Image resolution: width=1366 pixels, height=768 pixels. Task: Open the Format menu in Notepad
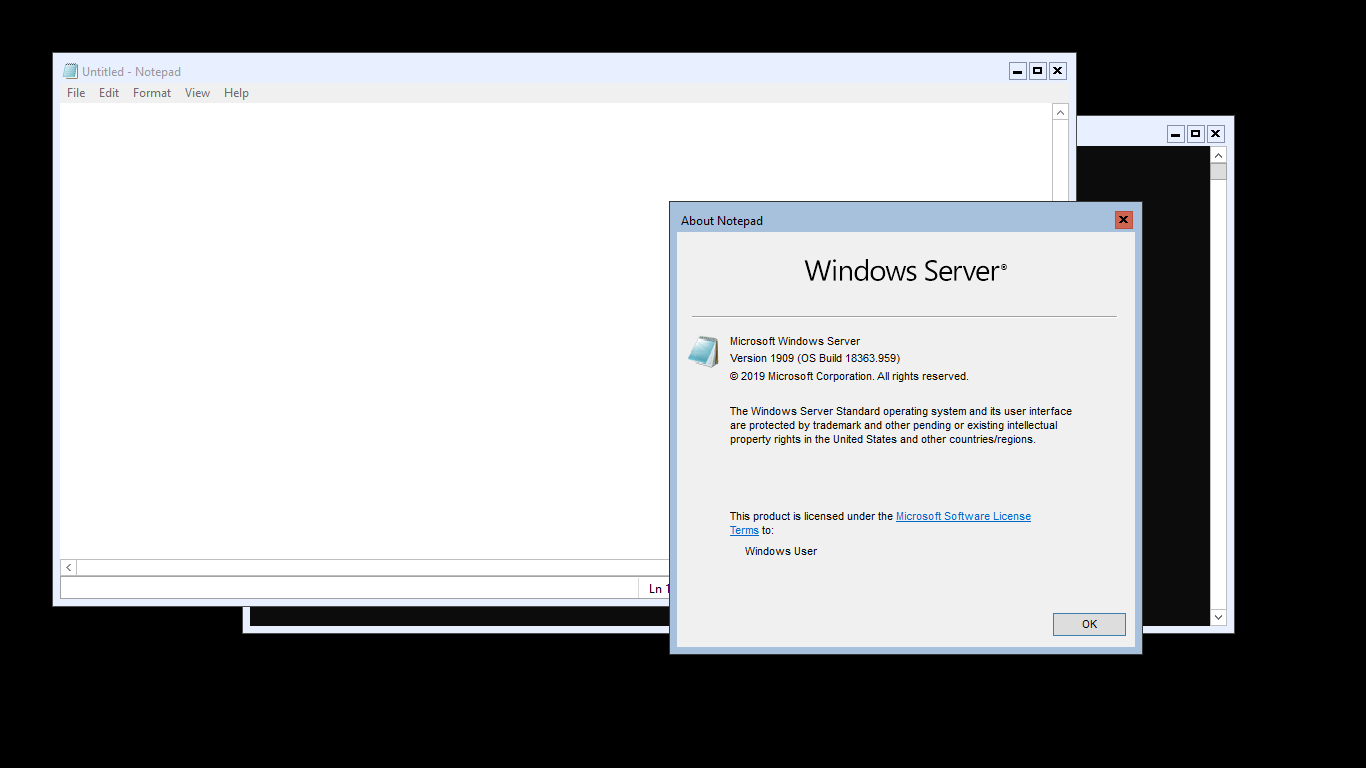click(152, 93)
